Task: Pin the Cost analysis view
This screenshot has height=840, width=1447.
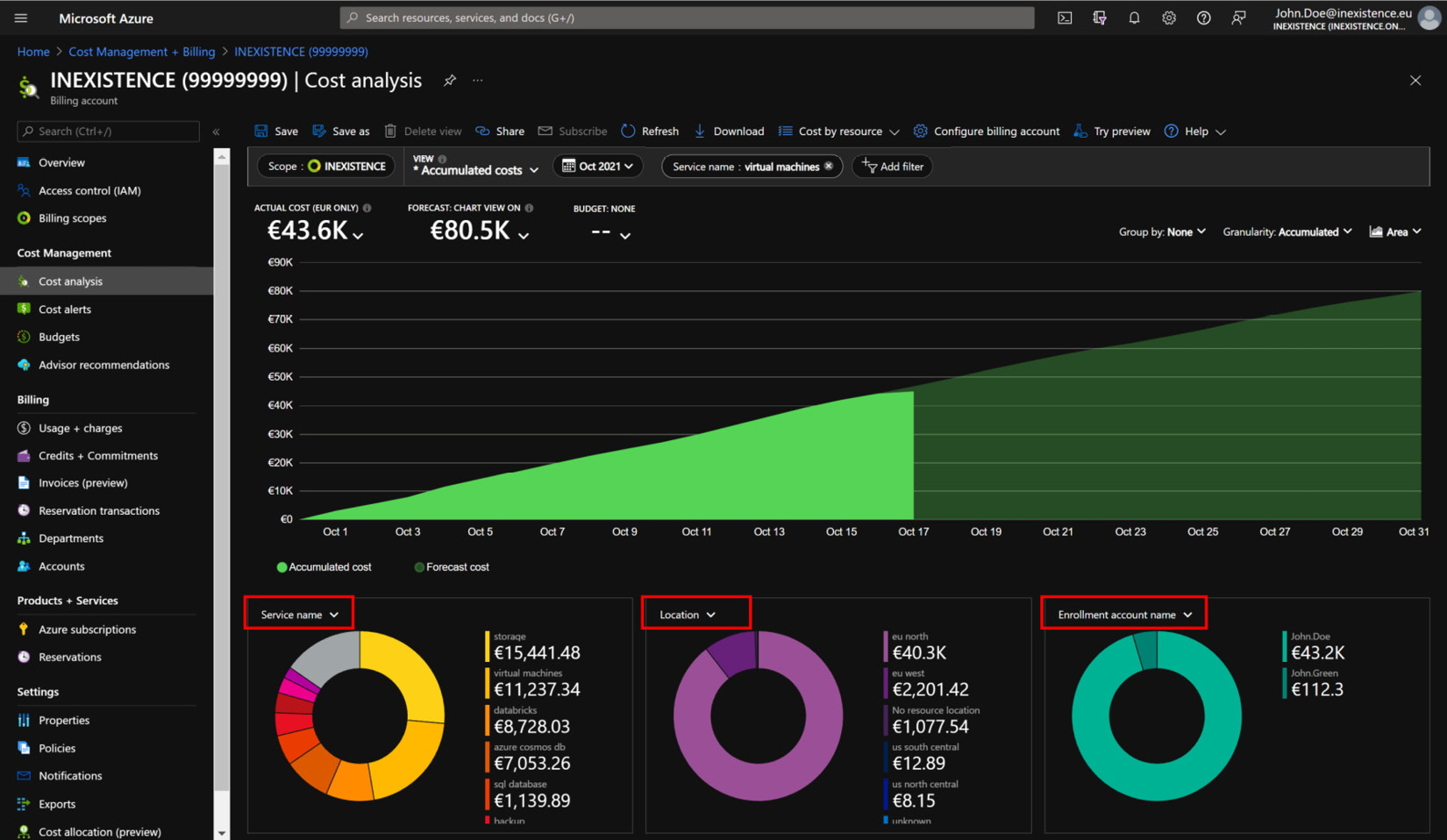Action: click(x=450, y=81)
